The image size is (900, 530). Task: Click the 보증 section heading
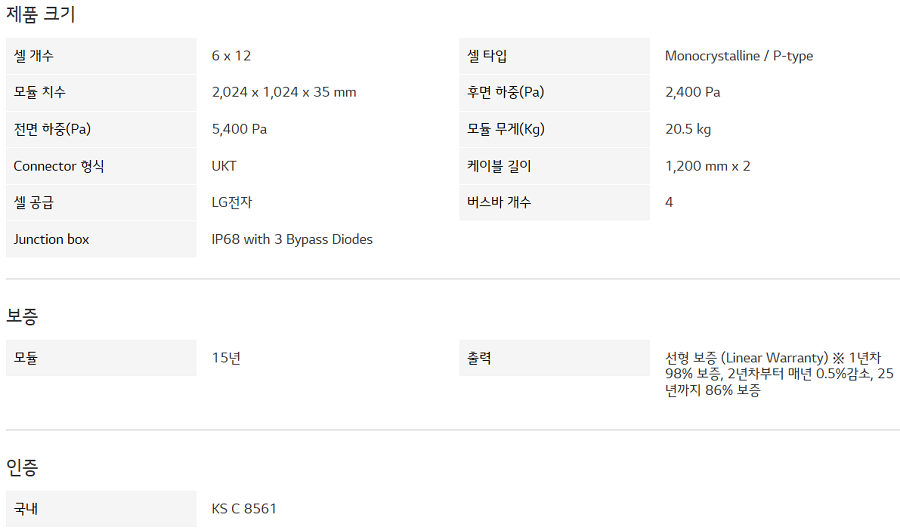click(23, 316)
